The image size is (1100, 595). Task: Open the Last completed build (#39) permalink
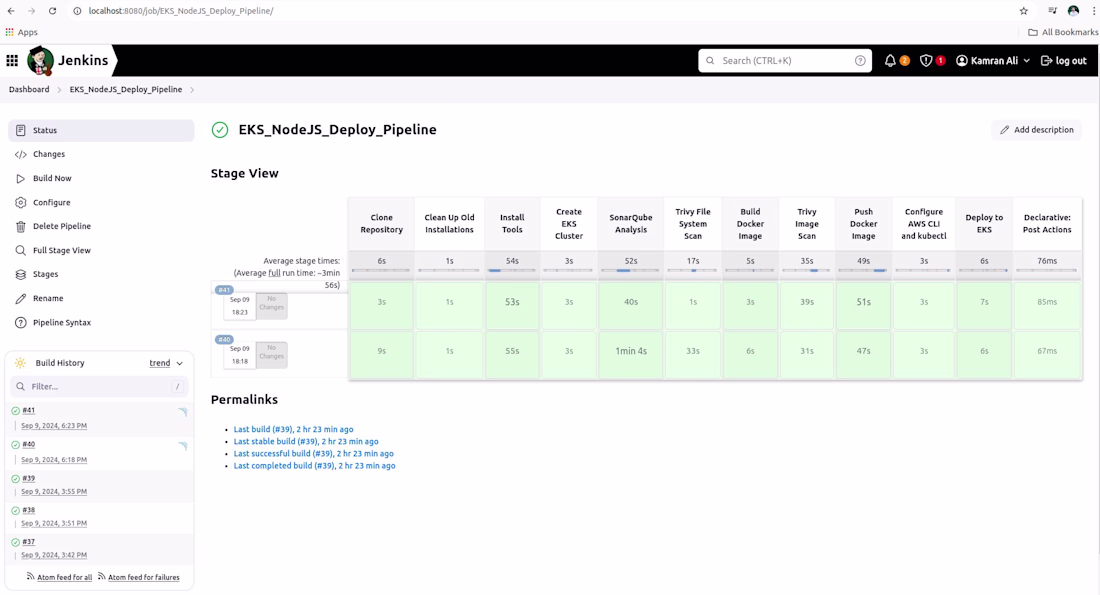click(x=314, y=466)
